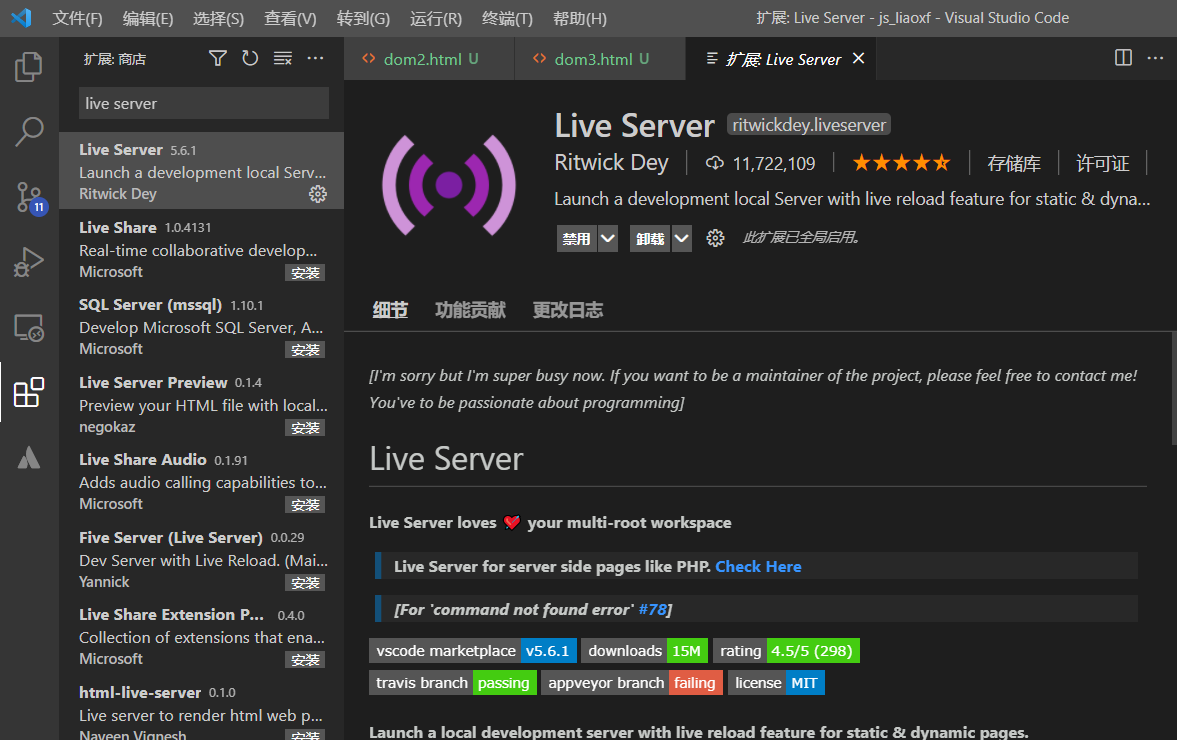Refresh the extensions list
The image size is (1177, 740).
[250, 59]
